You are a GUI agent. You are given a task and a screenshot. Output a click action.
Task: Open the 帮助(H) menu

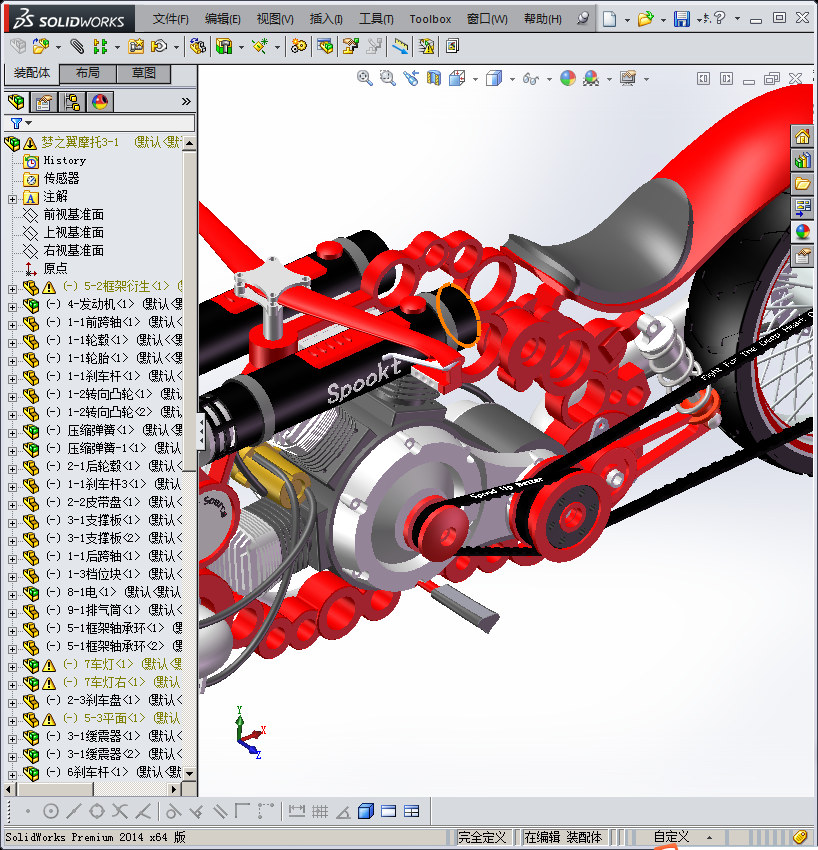point(543,19)
